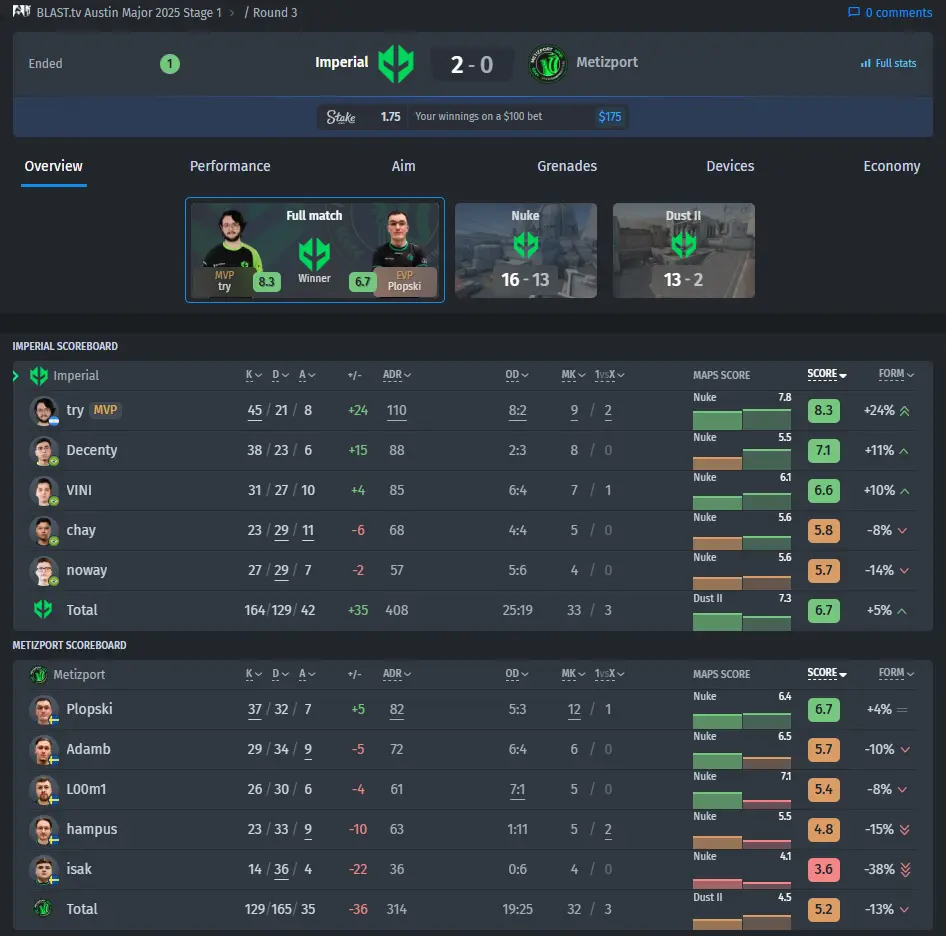The image size is (946, 936).
Task: Click chay's player avatar
Action: click(x=43, y=530)
